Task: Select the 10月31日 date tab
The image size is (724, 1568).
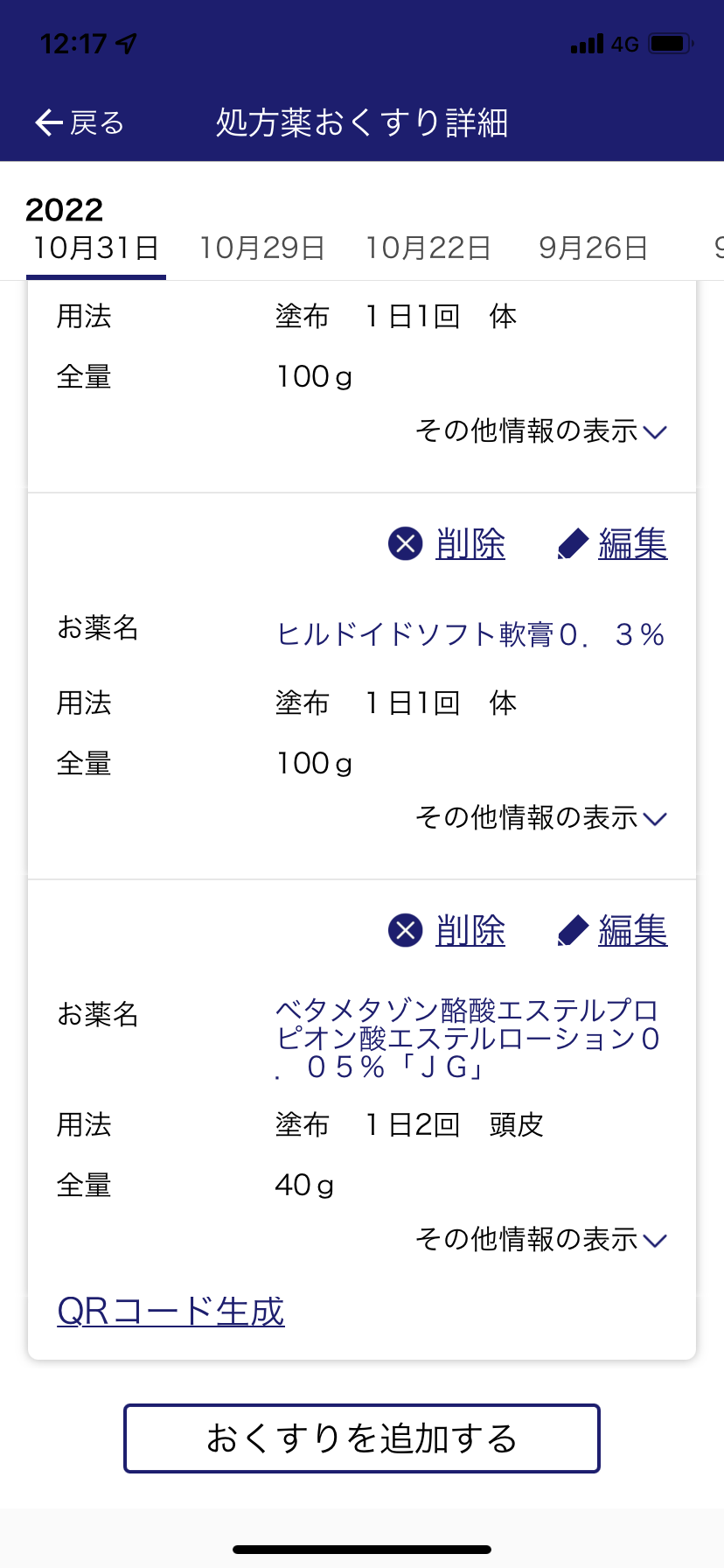Action: [x=96, y=248]
